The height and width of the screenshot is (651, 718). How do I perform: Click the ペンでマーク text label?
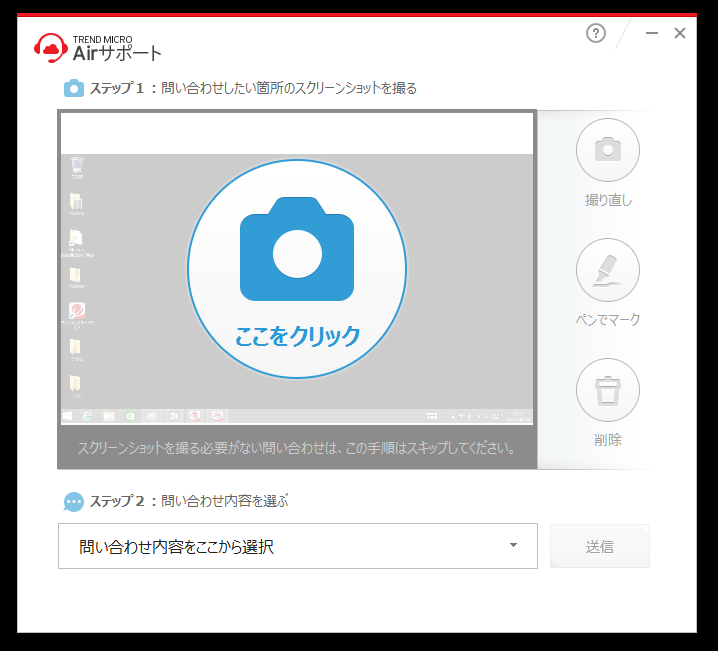tap(608, 320)
